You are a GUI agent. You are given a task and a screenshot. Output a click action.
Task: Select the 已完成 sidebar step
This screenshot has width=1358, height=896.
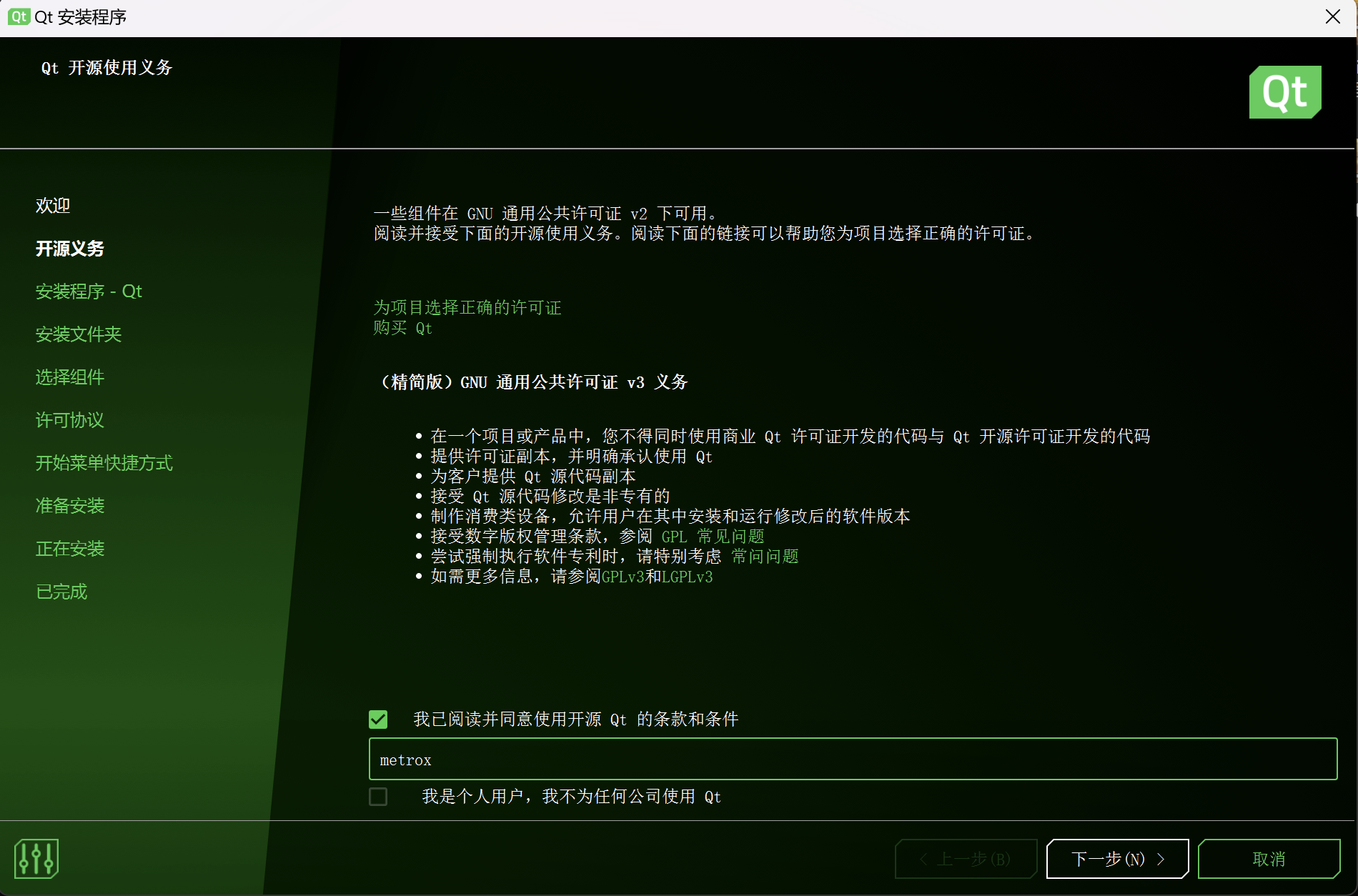tap(61, 592)
